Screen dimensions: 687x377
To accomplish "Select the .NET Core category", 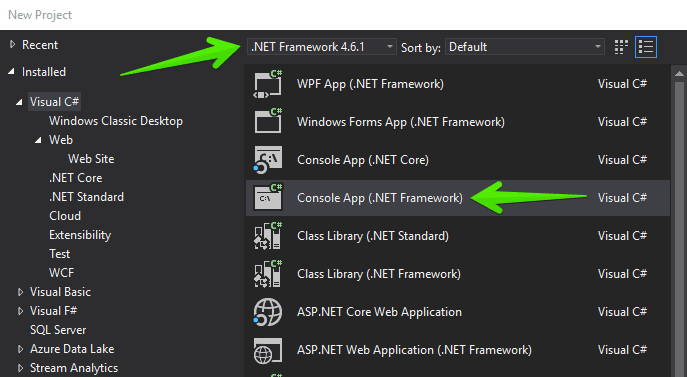I will [x=75, y=178].
